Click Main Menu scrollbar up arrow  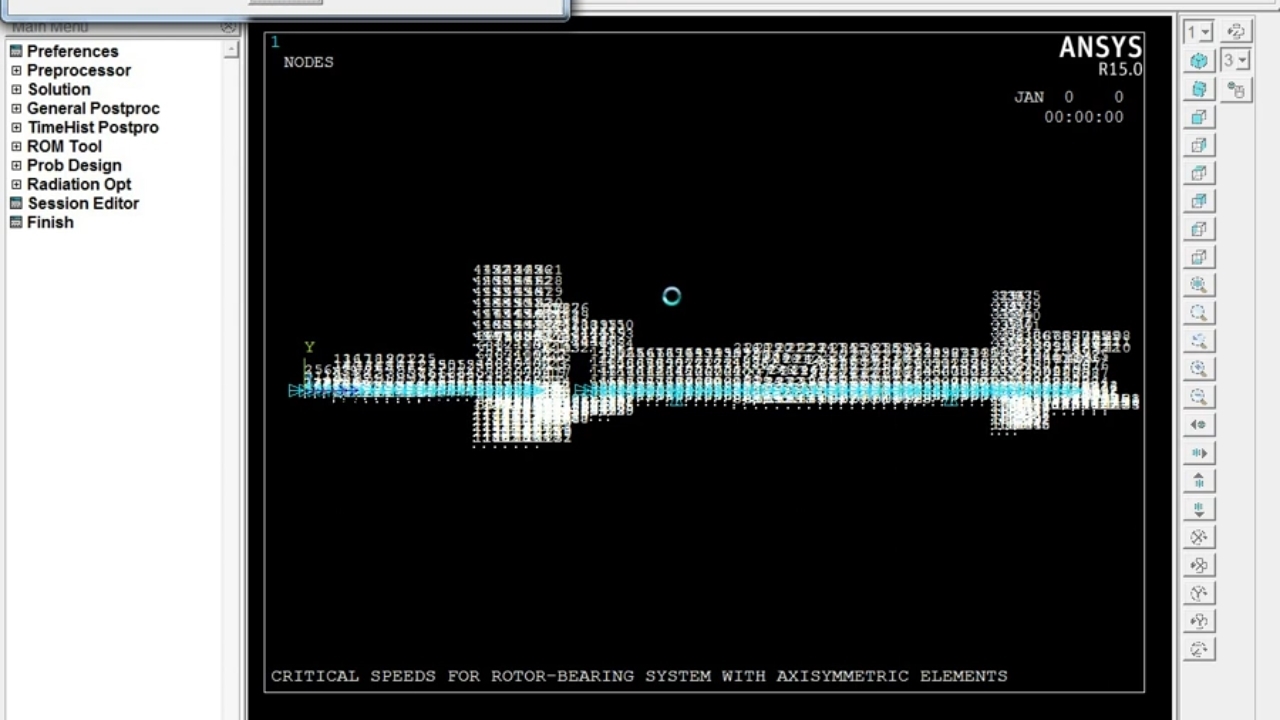pyautogui.click(x=231, y=49)
